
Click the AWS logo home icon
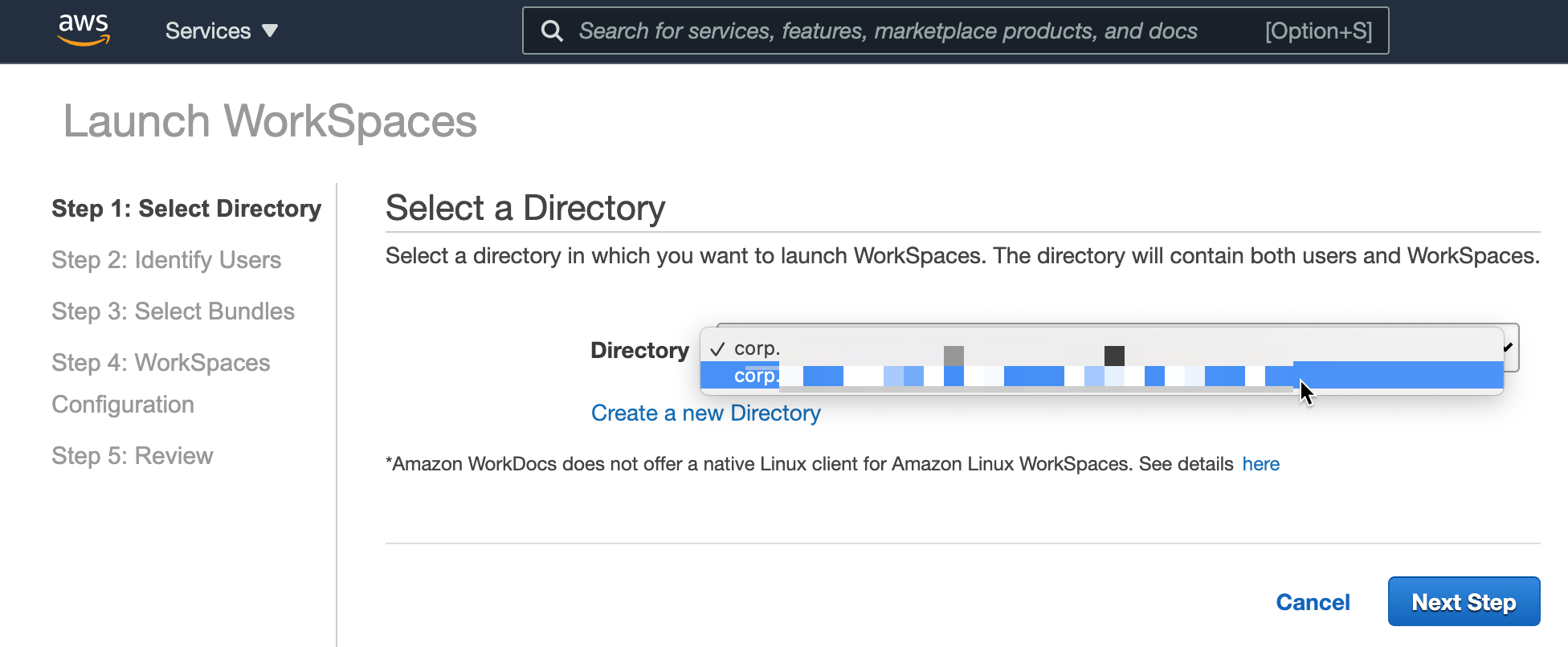point(84,30)
